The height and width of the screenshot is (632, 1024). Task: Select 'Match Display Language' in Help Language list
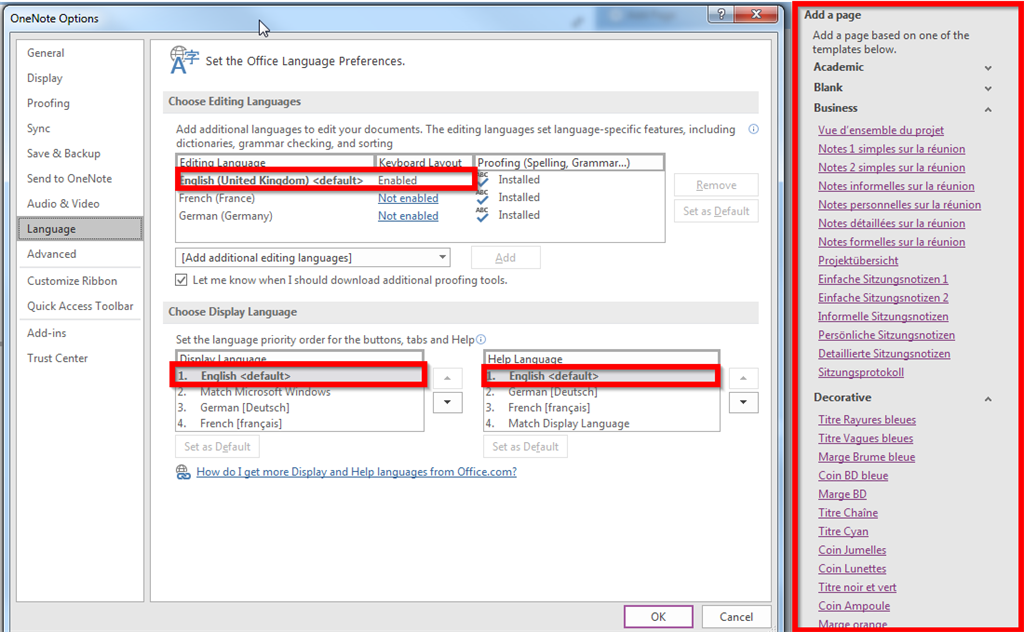click(x=601, y=423)
